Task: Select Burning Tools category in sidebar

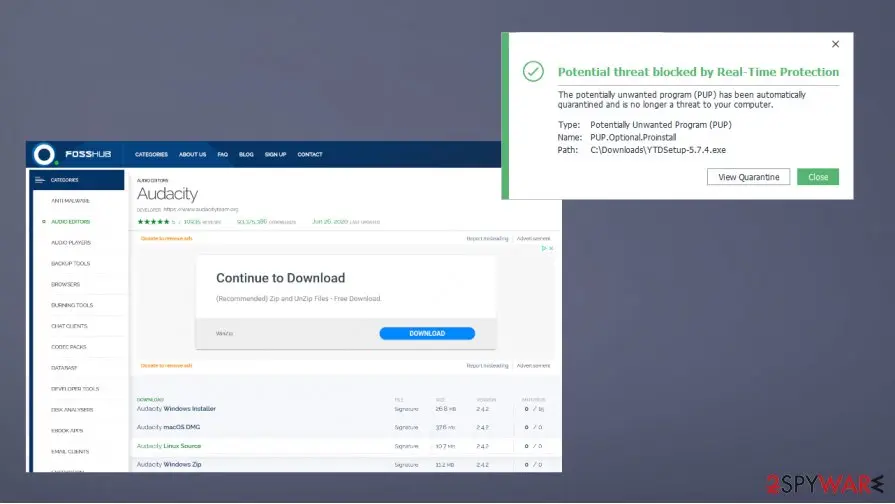Action: click(72, 305)
